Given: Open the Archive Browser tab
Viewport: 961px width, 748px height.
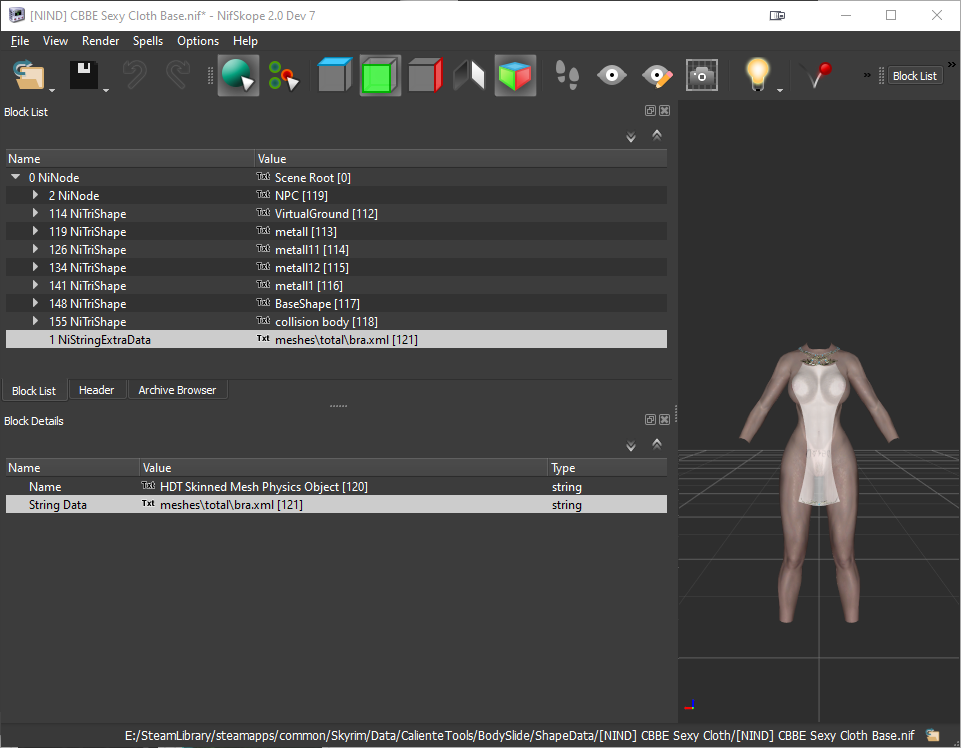Looking at the screenshot, I should 177,390.
